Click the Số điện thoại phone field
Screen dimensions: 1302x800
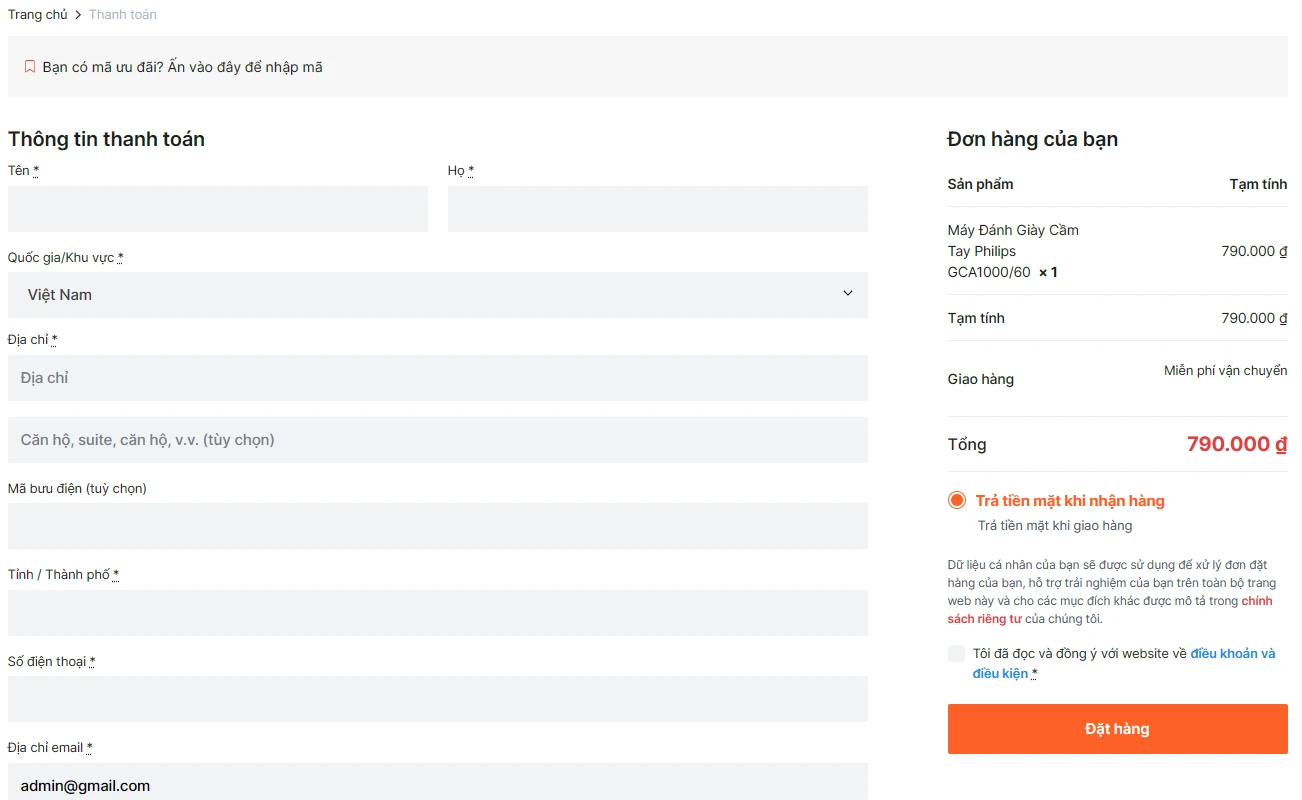click(x=437, y=699)
